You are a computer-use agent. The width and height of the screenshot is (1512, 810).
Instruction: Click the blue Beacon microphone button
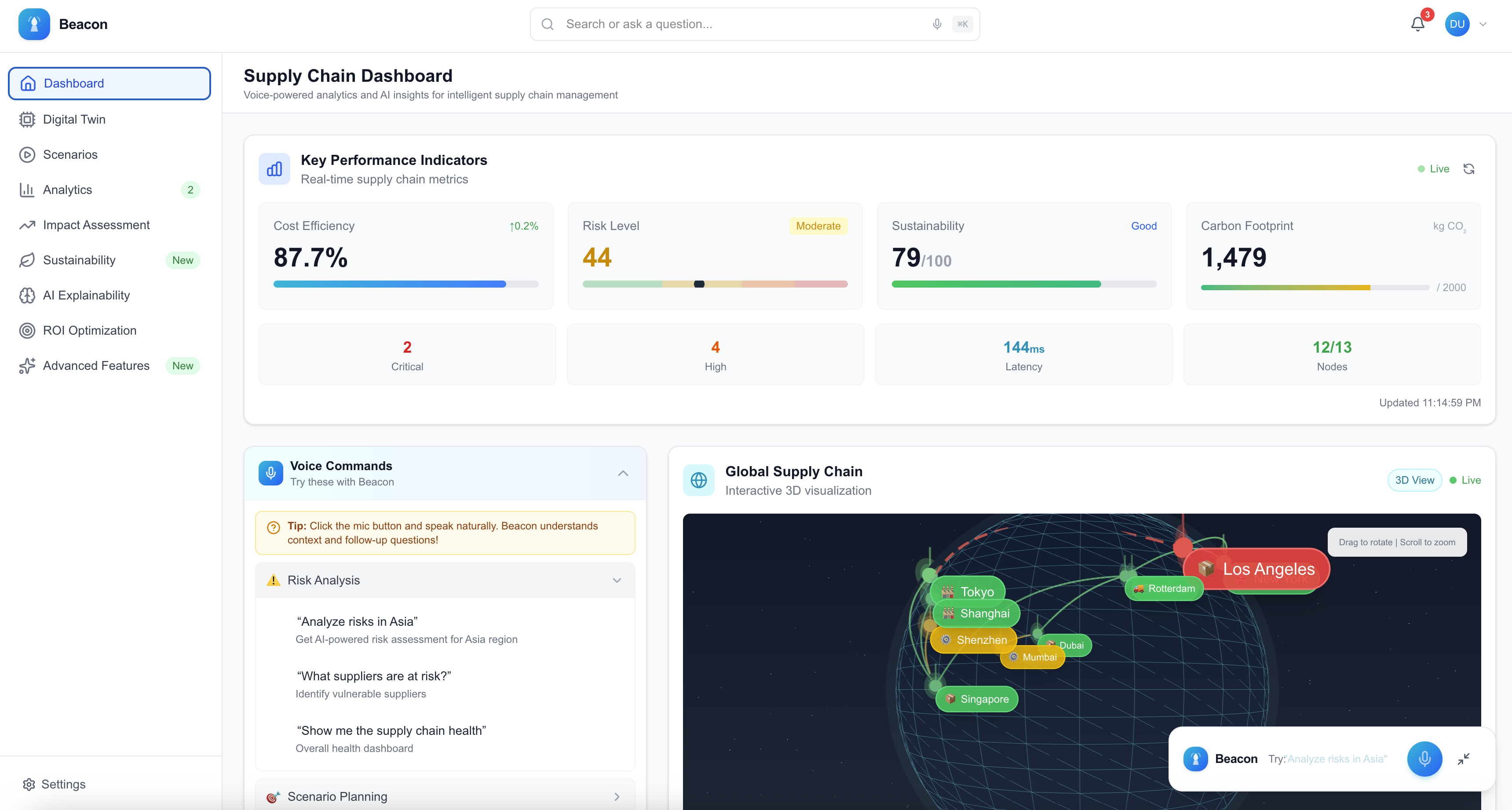(x=1424, y=759)
